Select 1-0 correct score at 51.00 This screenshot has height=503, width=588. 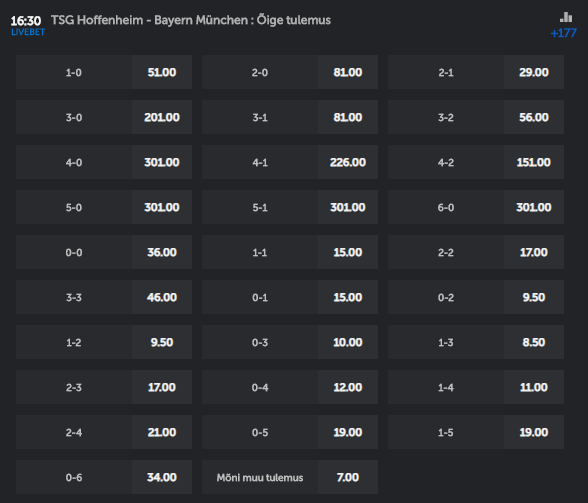coord(104,72)
